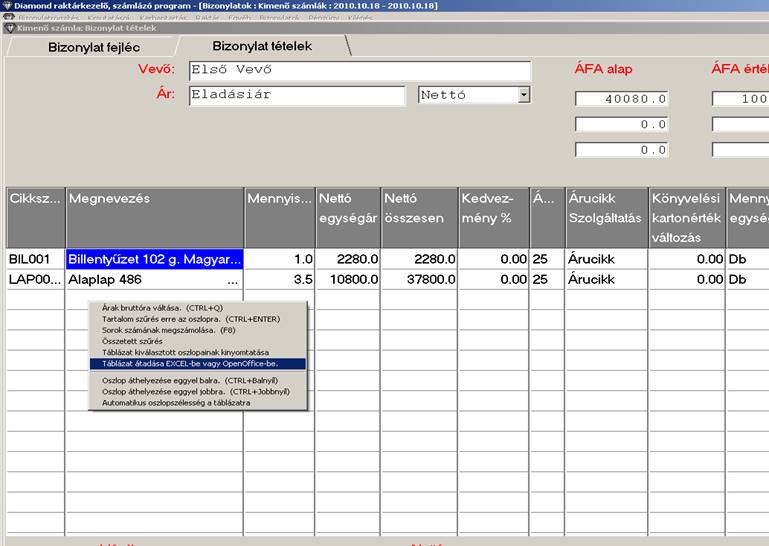This screenshot has width=769, height=546.
Task: Open Összetett szűrés from context menu
Action: click(x=198, y=341)
